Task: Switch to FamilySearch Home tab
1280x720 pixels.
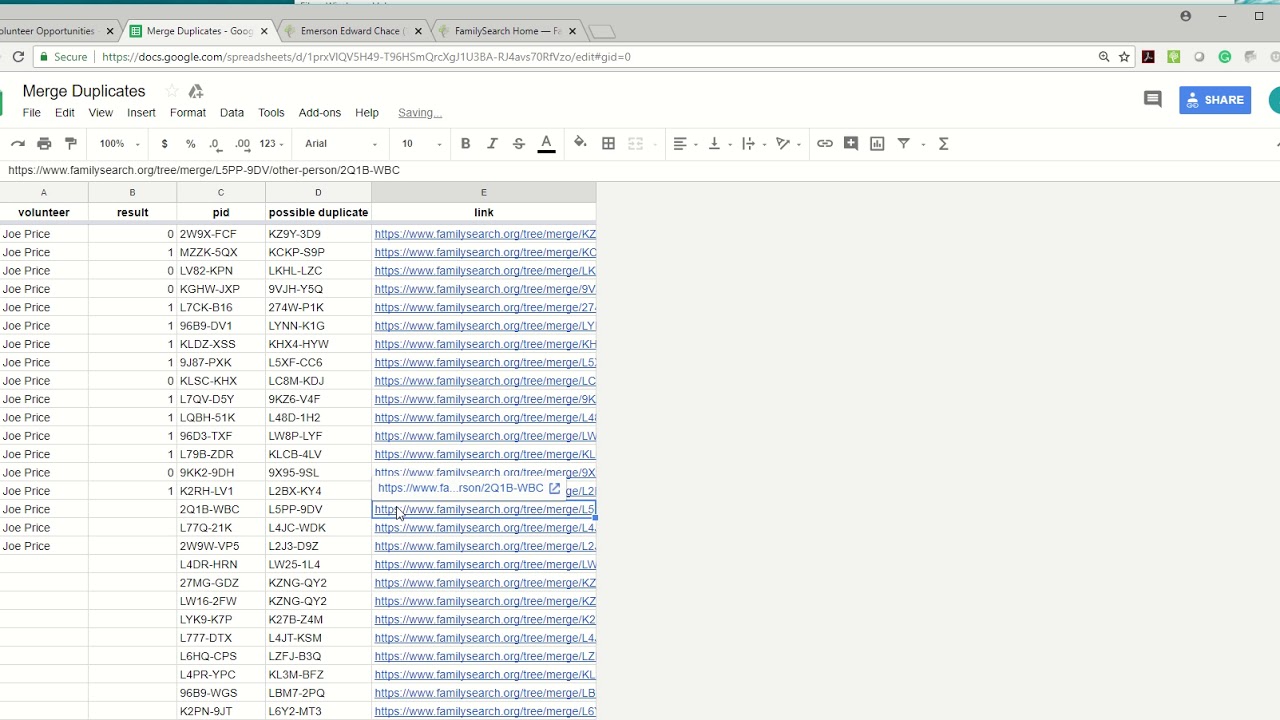Action: [x=508, y=31]
